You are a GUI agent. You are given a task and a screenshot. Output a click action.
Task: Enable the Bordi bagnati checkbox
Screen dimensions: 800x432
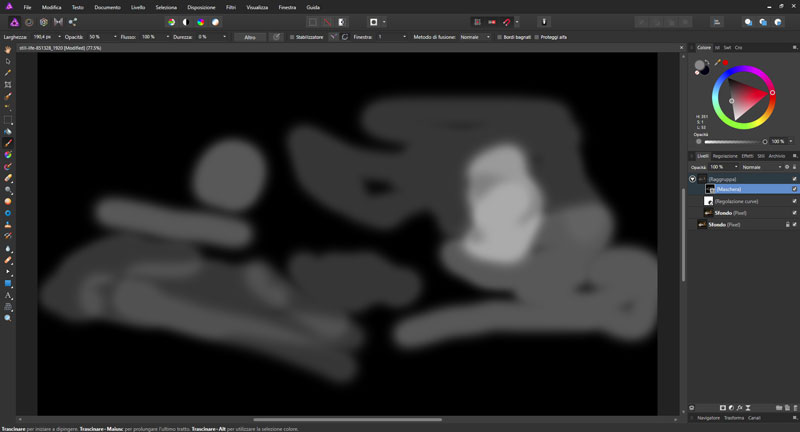(x=499, y=37)
